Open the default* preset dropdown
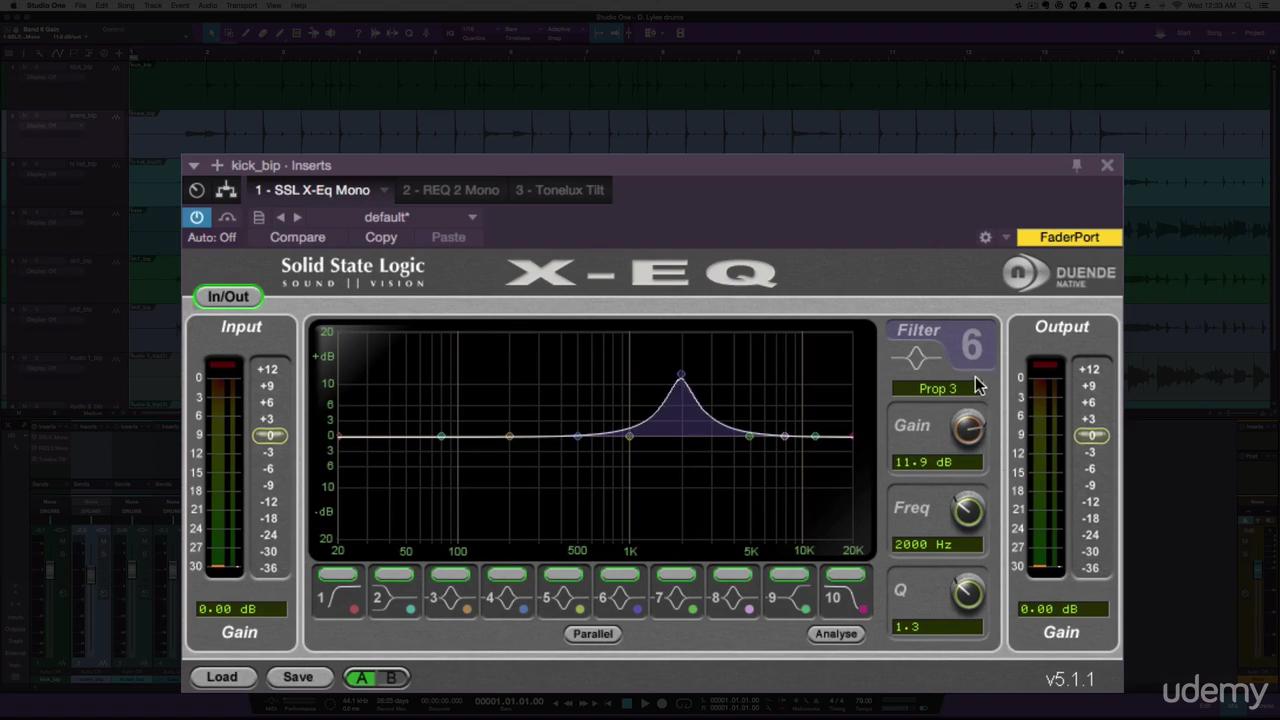Image resolution: width=1280 pixels, height=720 pixels. point(472,217)
